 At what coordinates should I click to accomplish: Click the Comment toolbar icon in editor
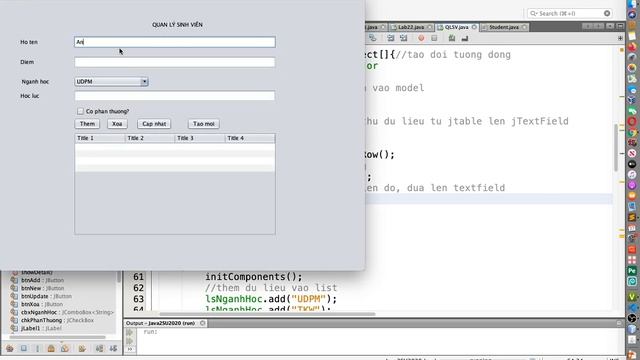(452, 38)
